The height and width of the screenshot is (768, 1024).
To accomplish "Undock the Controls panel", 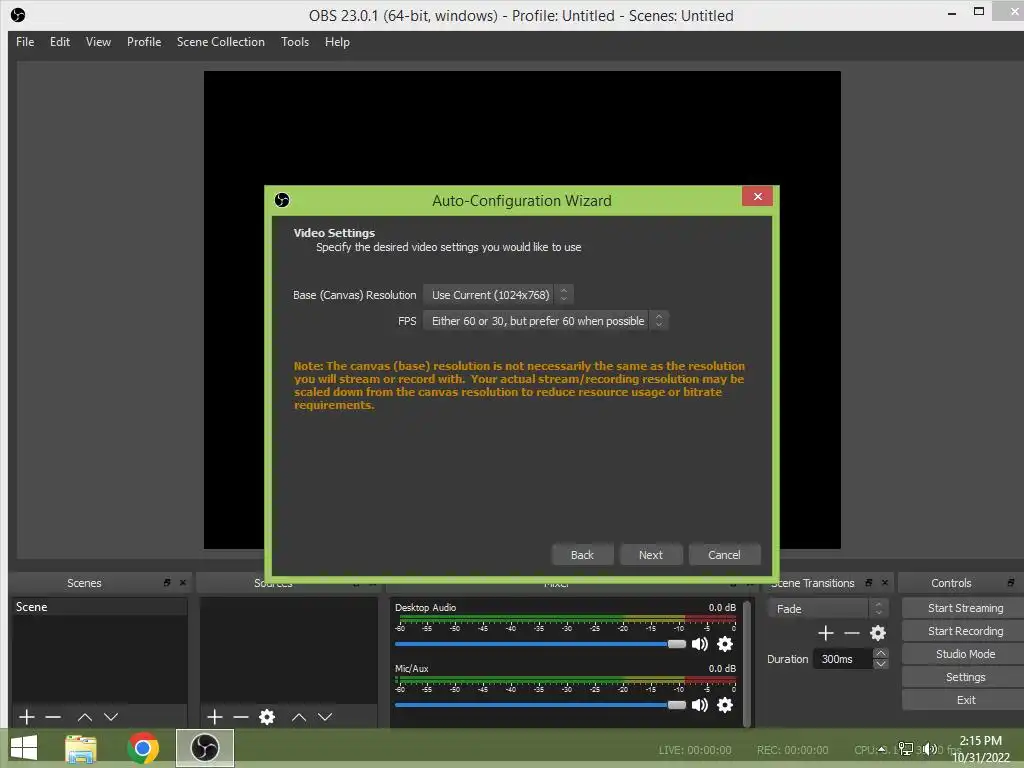I will (1011, 583).
